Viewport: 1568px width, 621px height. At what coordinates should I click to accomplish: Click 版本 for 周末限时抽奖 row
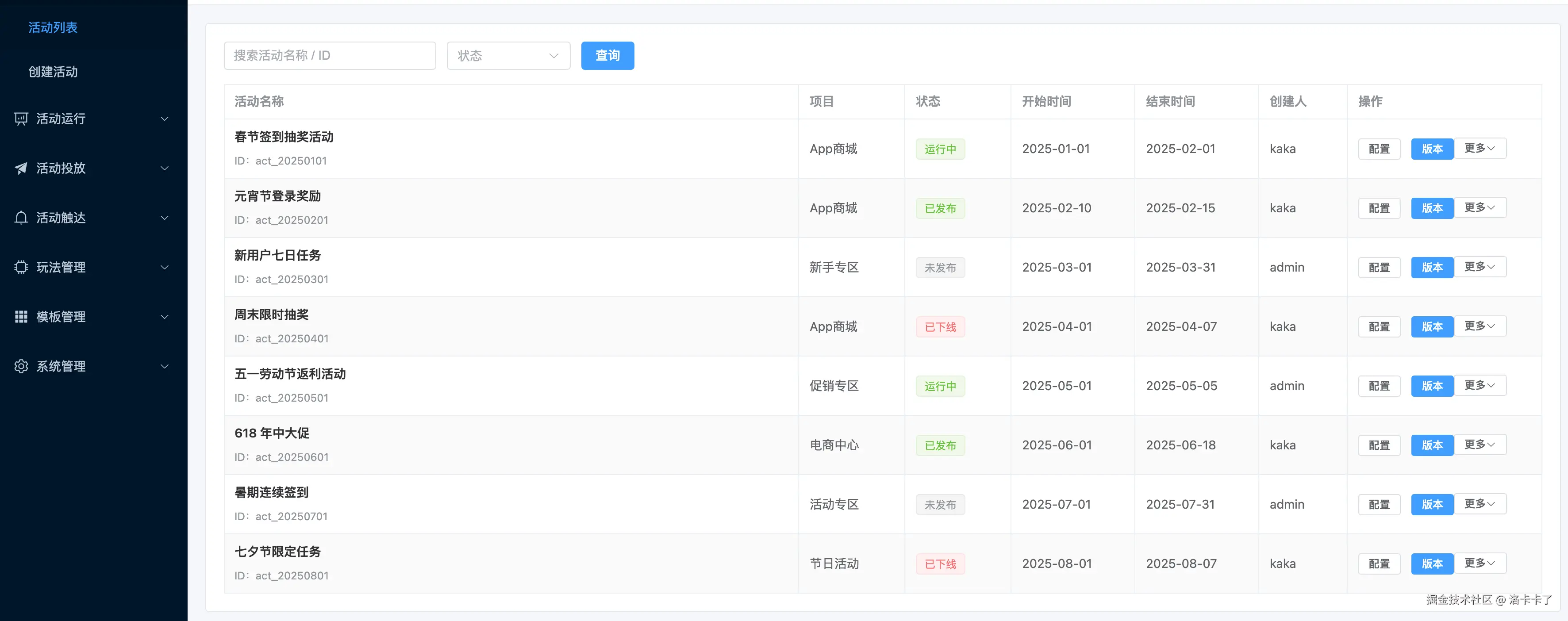pyautogui.click(x=1432, y=326)
